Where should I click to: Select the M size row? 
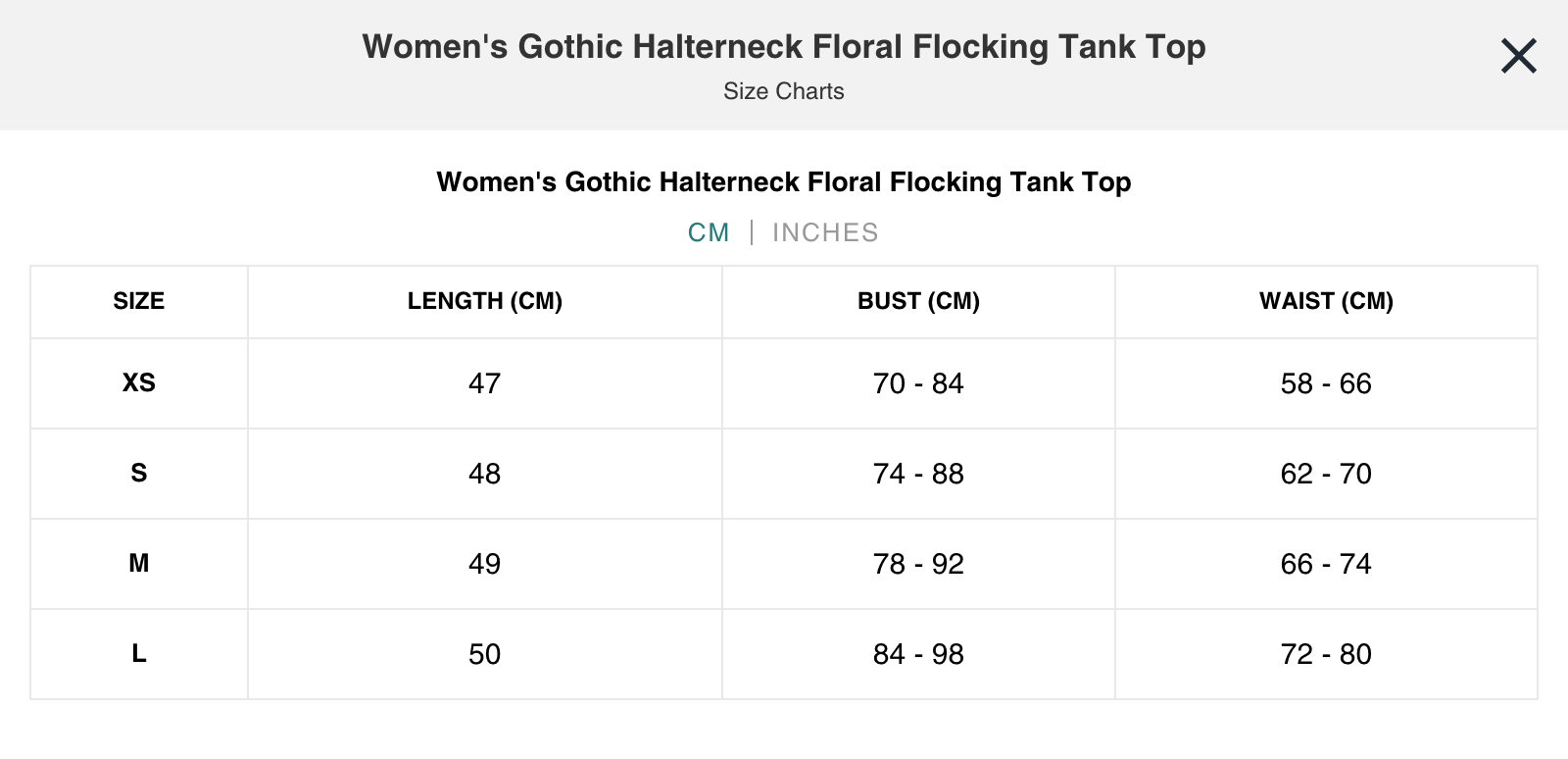(139, 564)
